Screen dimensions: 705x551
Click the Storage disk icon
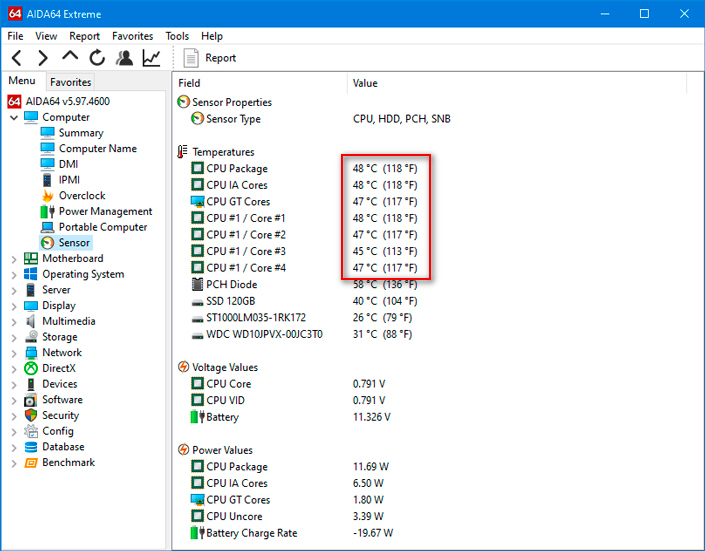pyautogui.click(x=31, y=337)
